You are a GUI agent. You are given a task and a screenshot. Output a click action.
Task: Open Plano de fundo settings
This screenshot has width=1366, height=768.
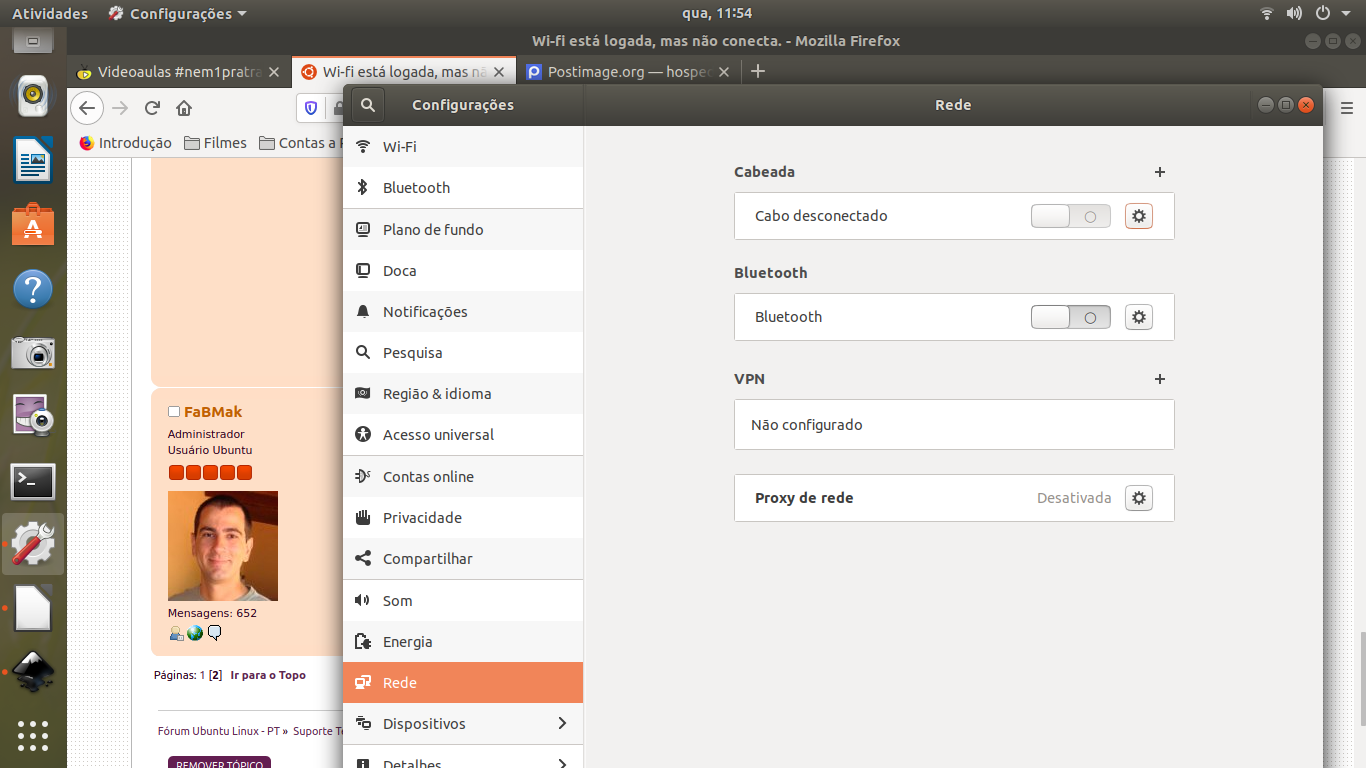pyautogui.click(x=463, y=229)
